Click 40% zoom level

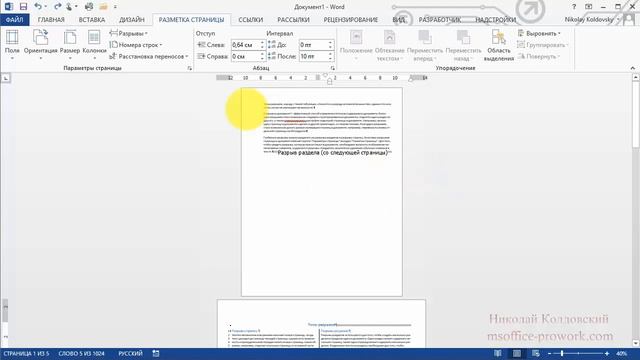[x=622, y=353]
